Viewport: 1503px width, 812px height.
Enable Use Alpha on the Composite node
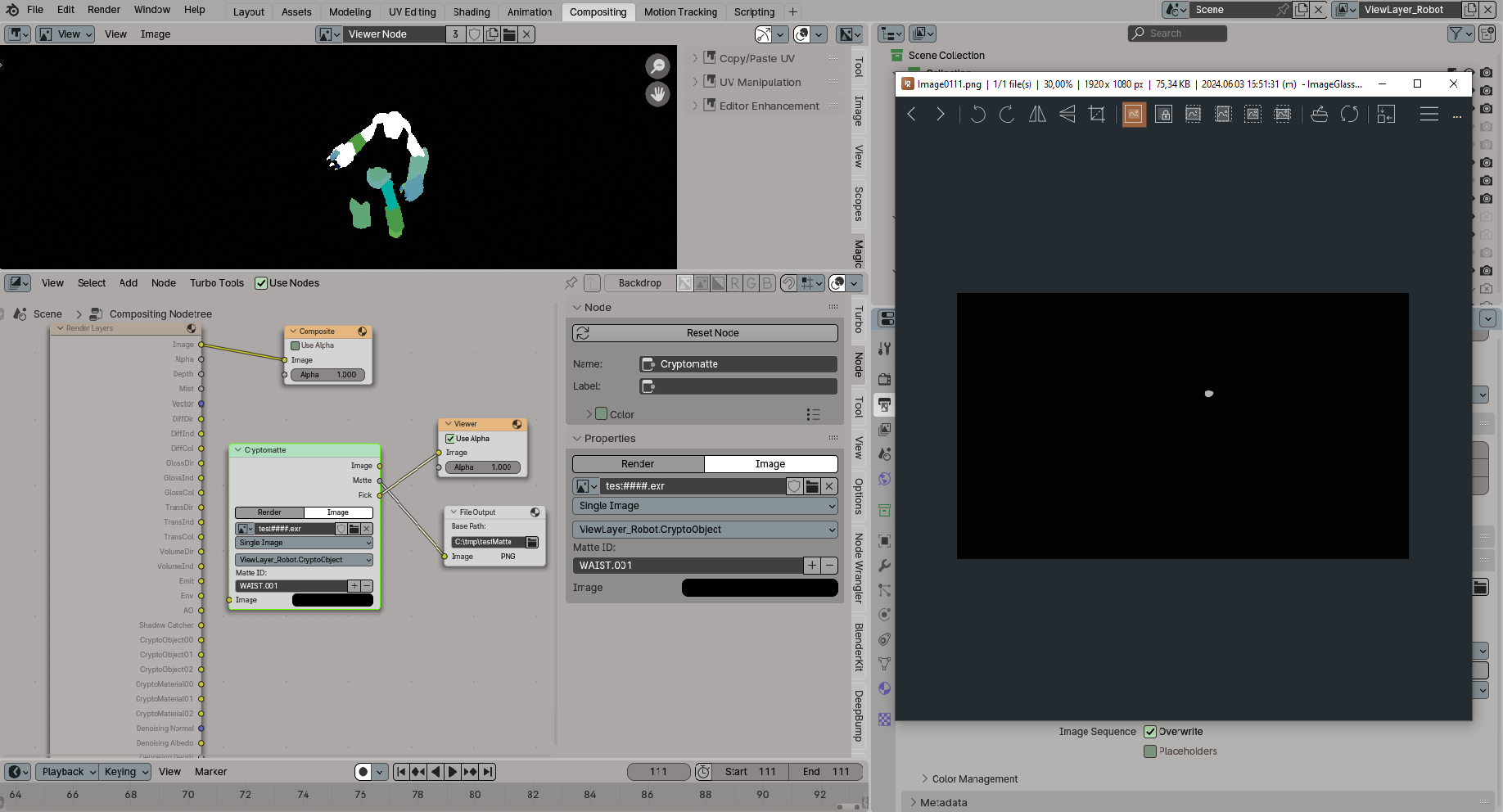(x=296, y=345)
